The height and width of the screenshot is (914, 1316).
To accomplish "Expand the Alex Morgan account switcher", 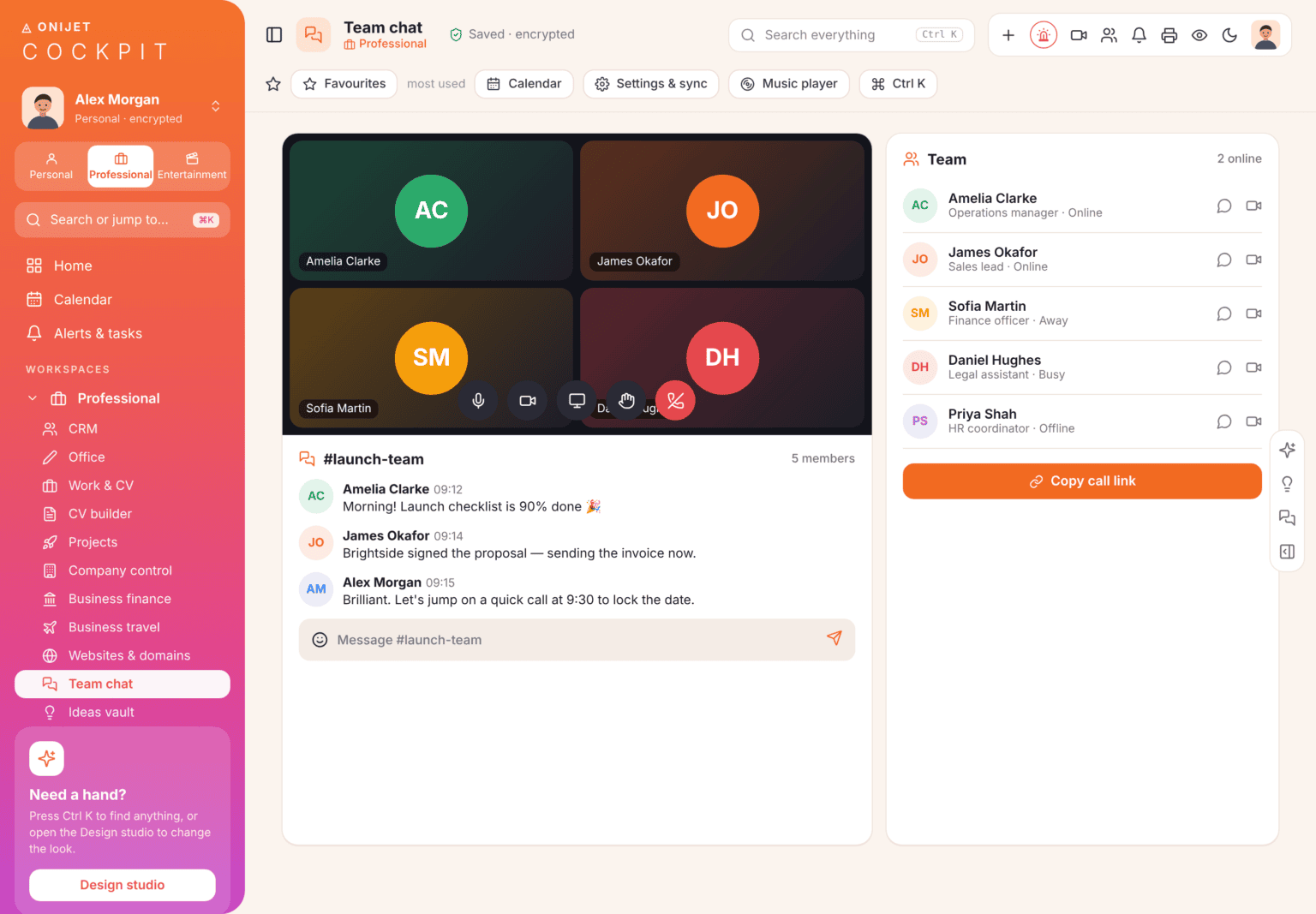I will pyautogui.click(x=216, y=106).
